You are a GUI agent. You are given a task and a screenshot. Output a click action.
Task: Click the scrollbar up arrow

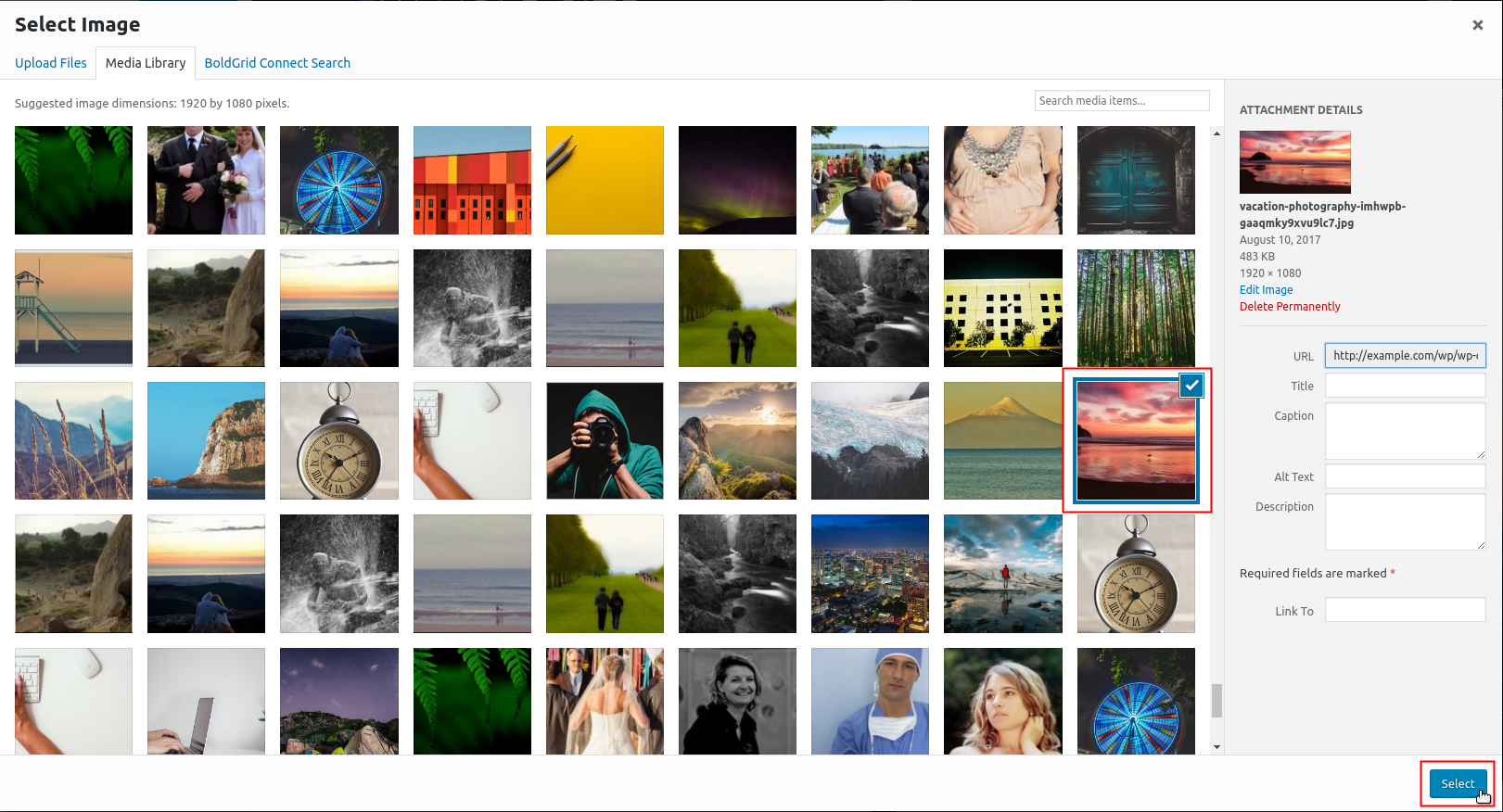(x=1216, y=134)
